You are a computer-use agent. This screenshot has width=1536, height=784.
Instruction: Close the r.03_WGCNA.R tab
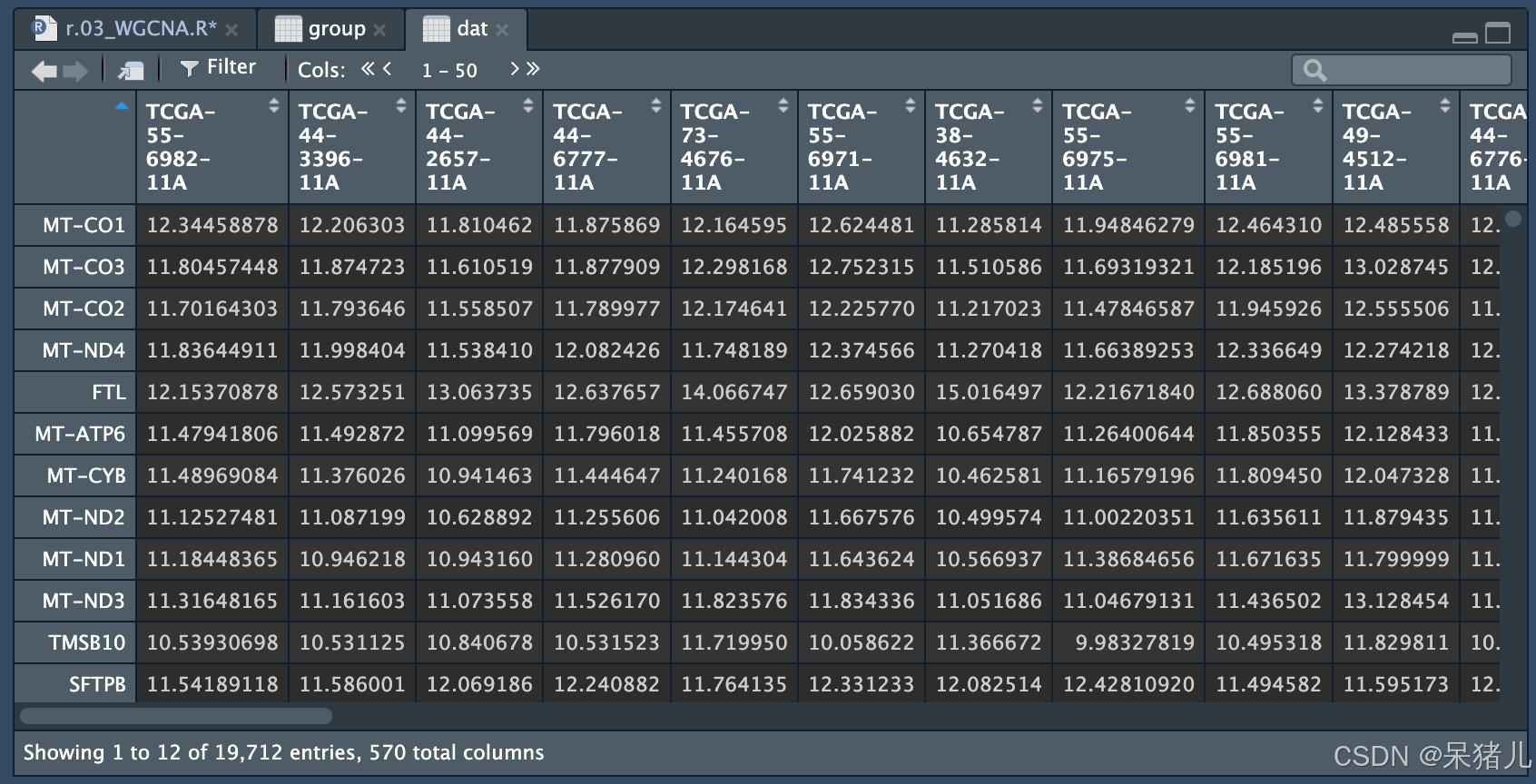pyautogui.click(x=231, y=30)
